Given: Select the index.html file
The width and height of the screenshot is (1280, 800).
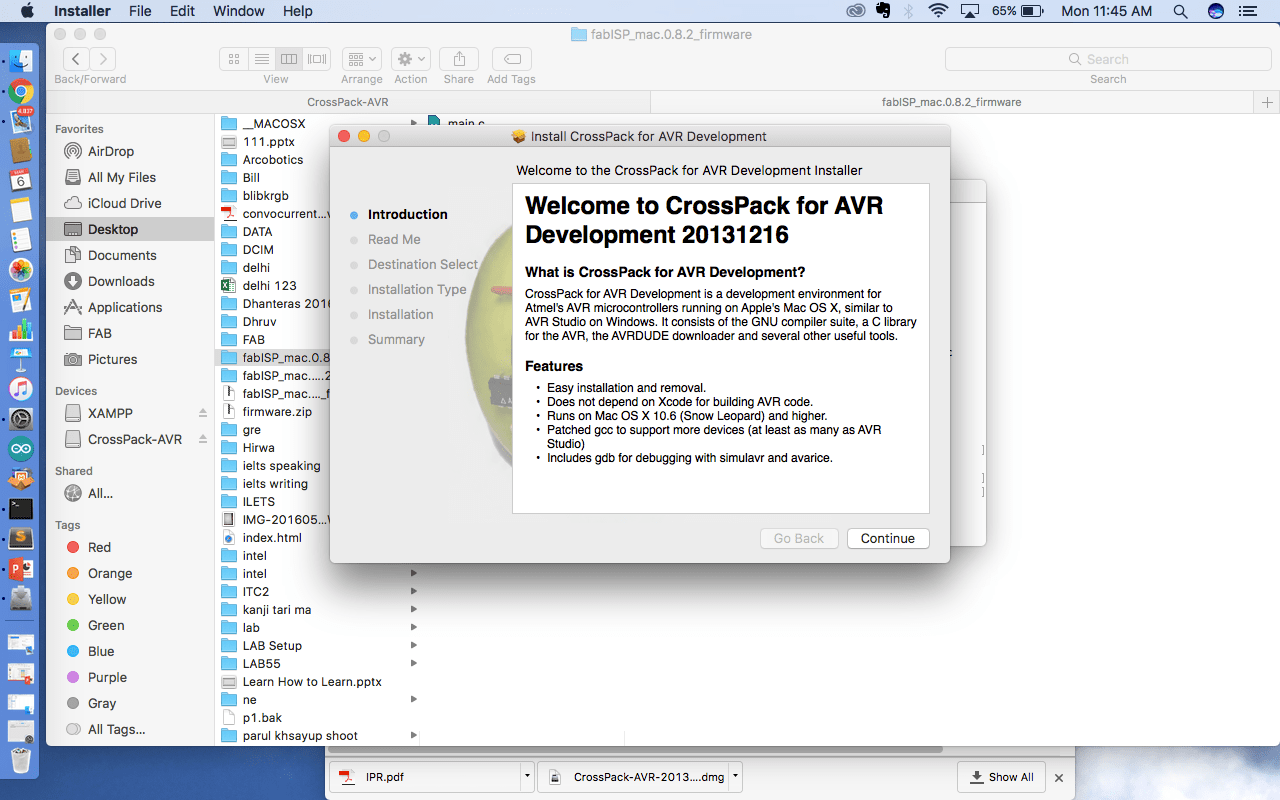Looking at the screenshot, I should click(274, 538).
